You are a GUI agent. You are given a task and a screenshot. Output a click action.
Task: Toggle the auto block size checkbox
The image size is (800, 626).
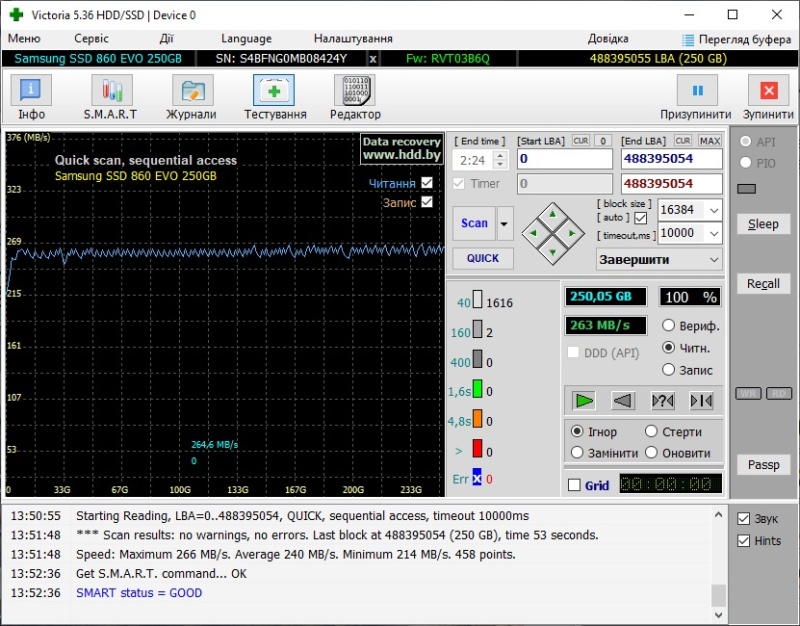click(x=641, y=218)
